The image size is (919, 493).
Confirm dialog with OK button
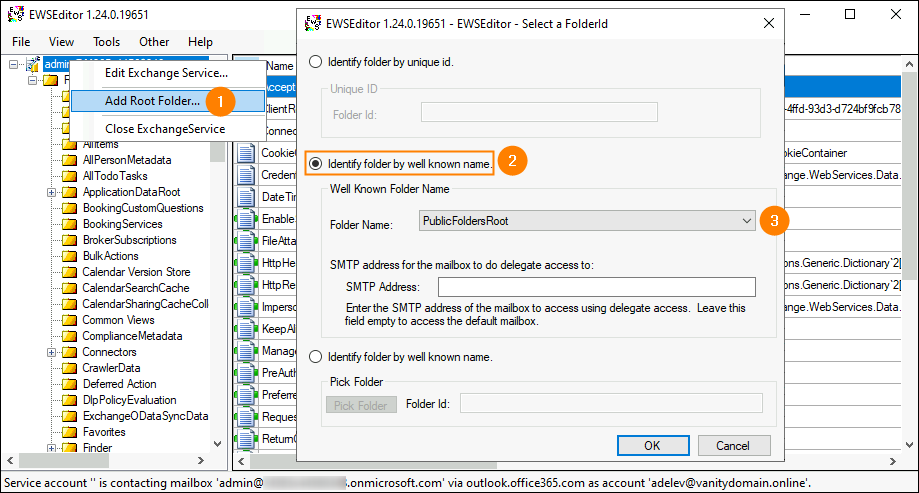(x=652, y=446)
